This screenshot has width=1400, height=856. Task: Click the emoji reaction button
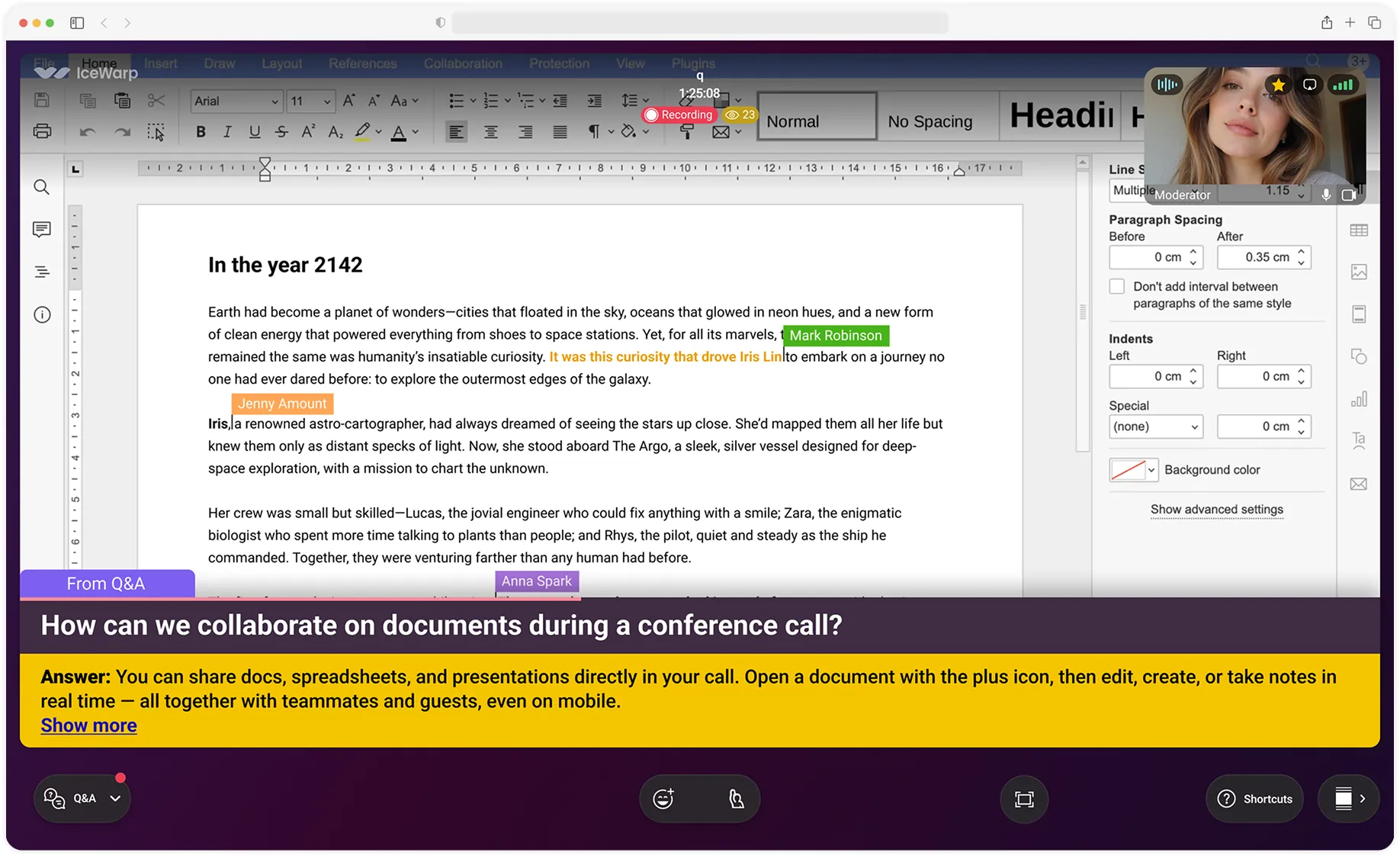coord(664,799)
